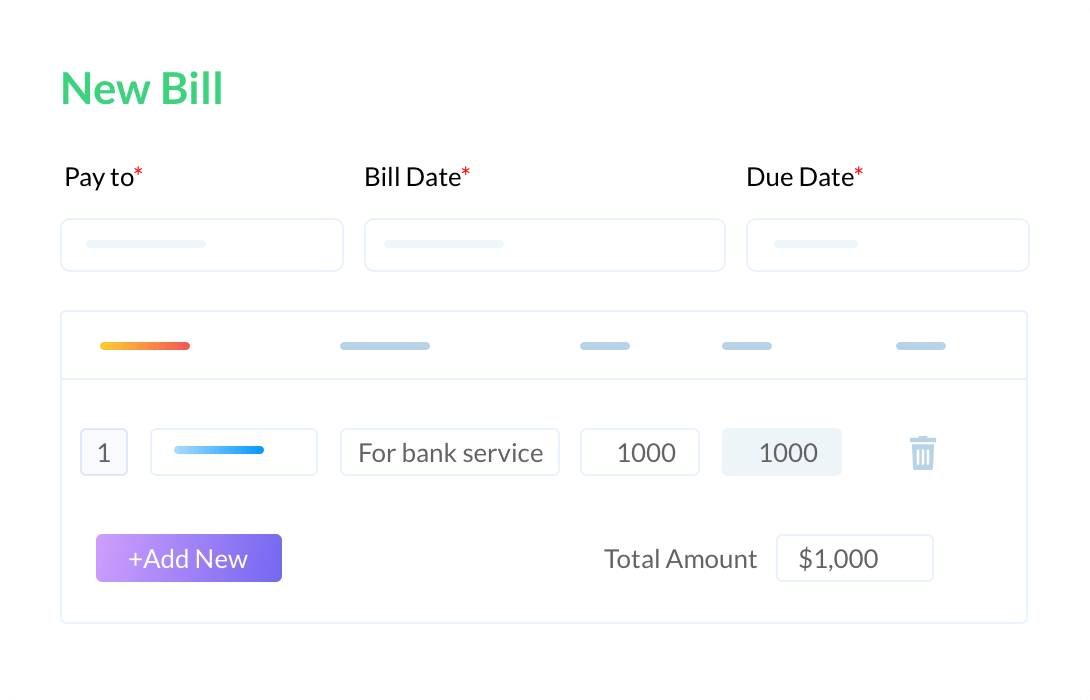
Task: Click the New Bill heading
Action: point(142,89)
